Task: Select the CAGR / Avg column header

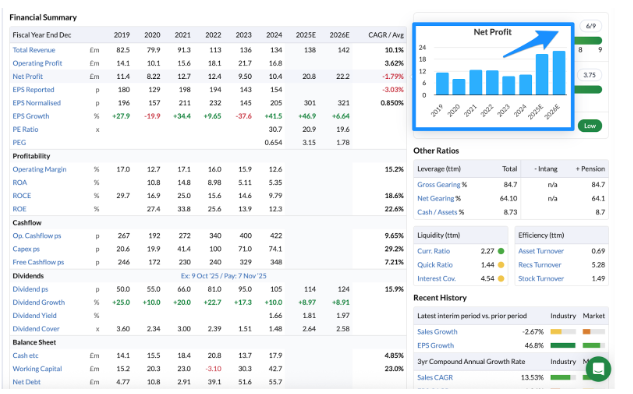Action: pyautogui.click(x=386, y=35)
